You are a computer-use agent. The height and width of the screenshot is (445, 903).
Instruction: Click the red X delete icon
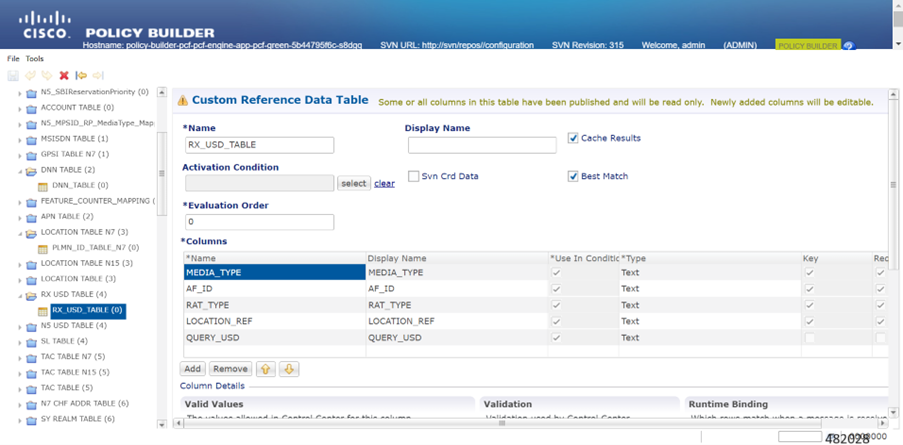pyautogui.click(x=64, y=75)
